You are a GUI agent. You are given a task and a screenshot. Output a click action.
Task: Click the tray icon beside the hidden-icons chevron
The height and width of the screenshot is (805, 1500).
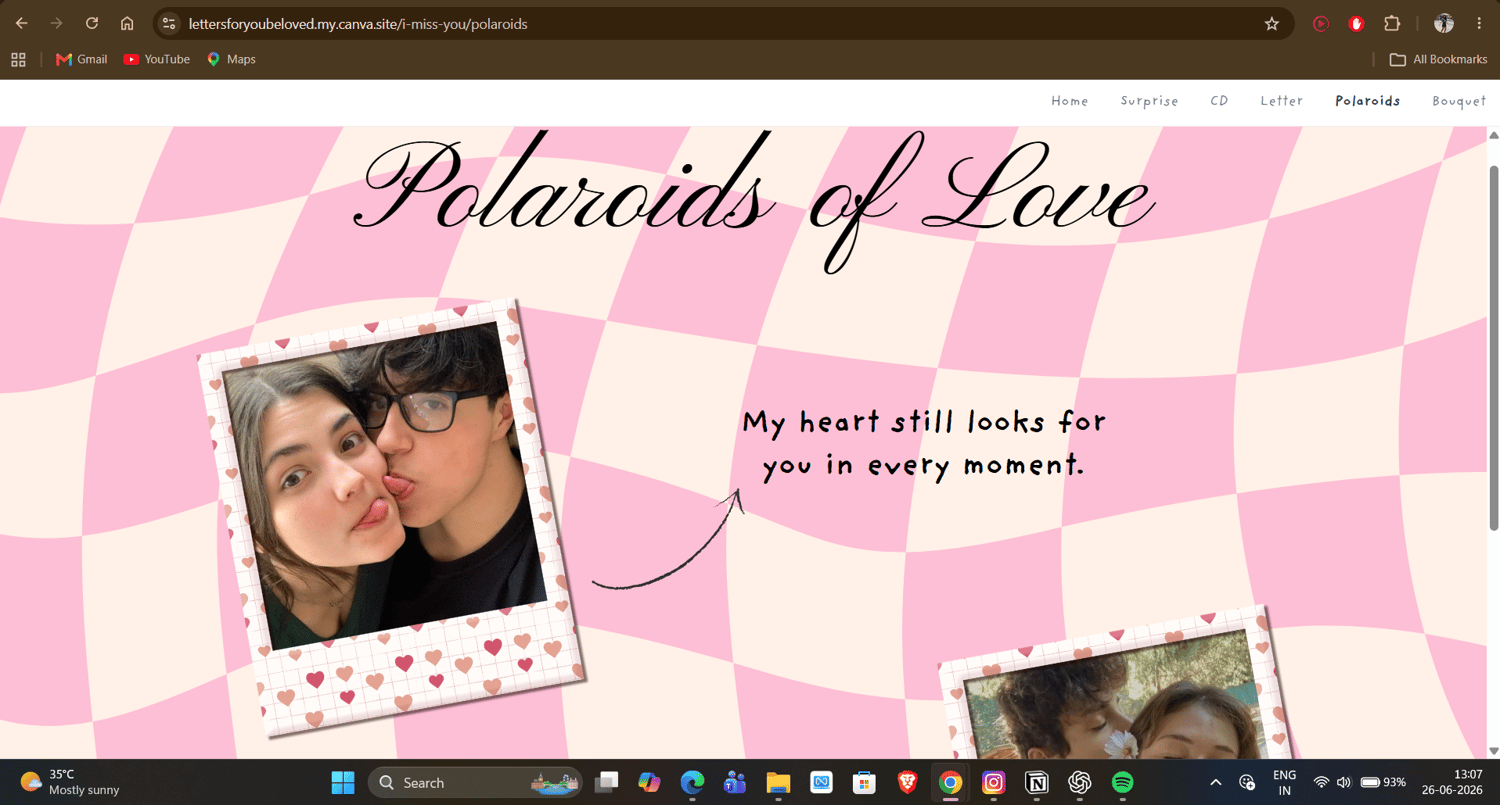coord(1247,782)
